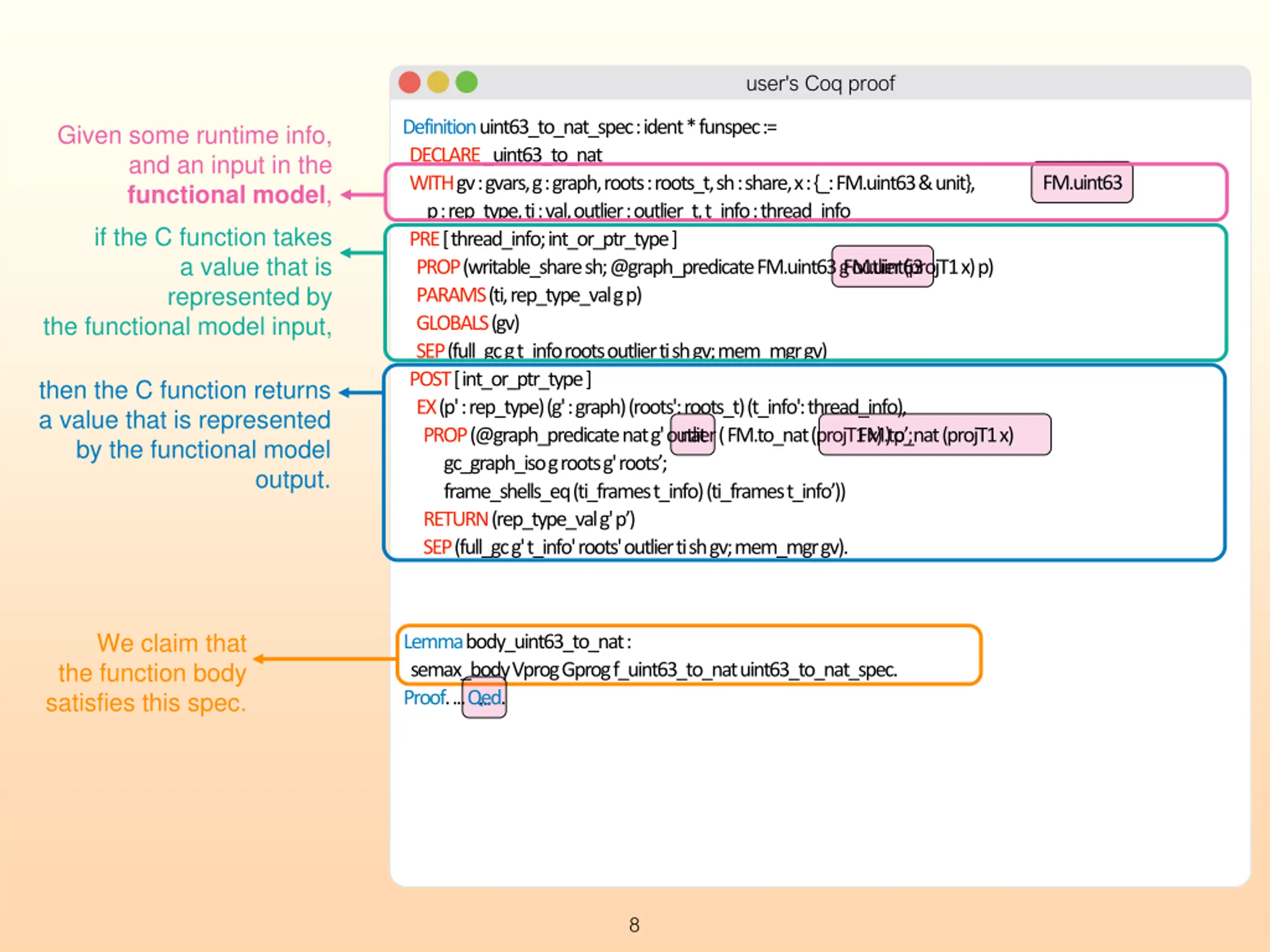Click the pink arrow pointing to functional model
This screenshot has width=1270, height=952.
[x=362, y=195]
